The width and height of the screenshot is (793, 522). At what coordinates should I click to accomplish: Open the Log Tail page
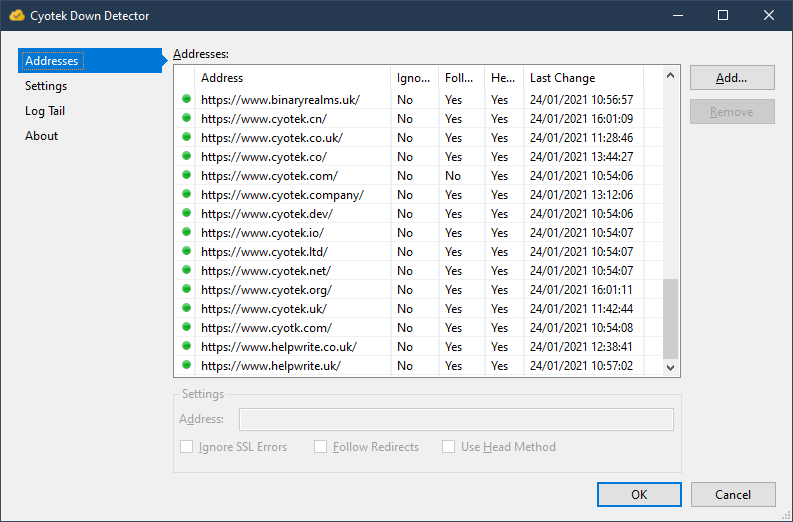click(45, 111)
